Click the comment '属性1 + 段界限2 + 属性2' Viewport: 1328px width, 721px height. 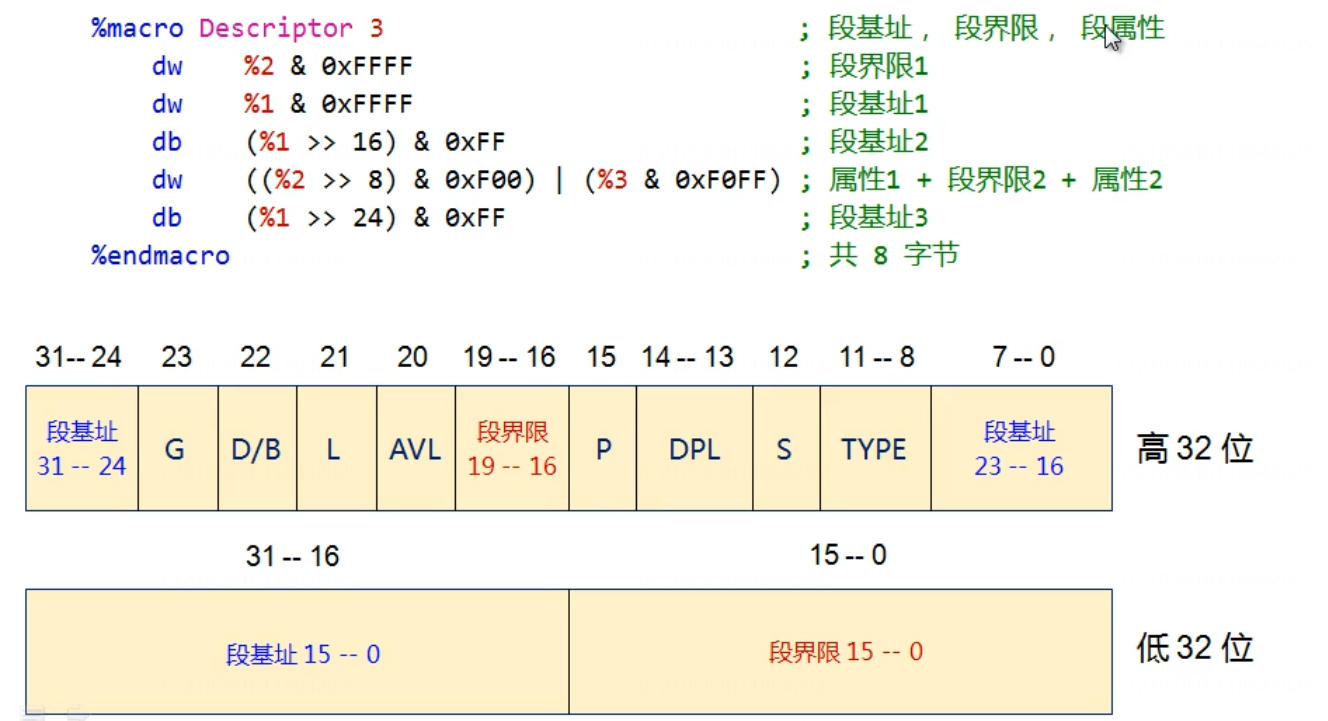995,179
